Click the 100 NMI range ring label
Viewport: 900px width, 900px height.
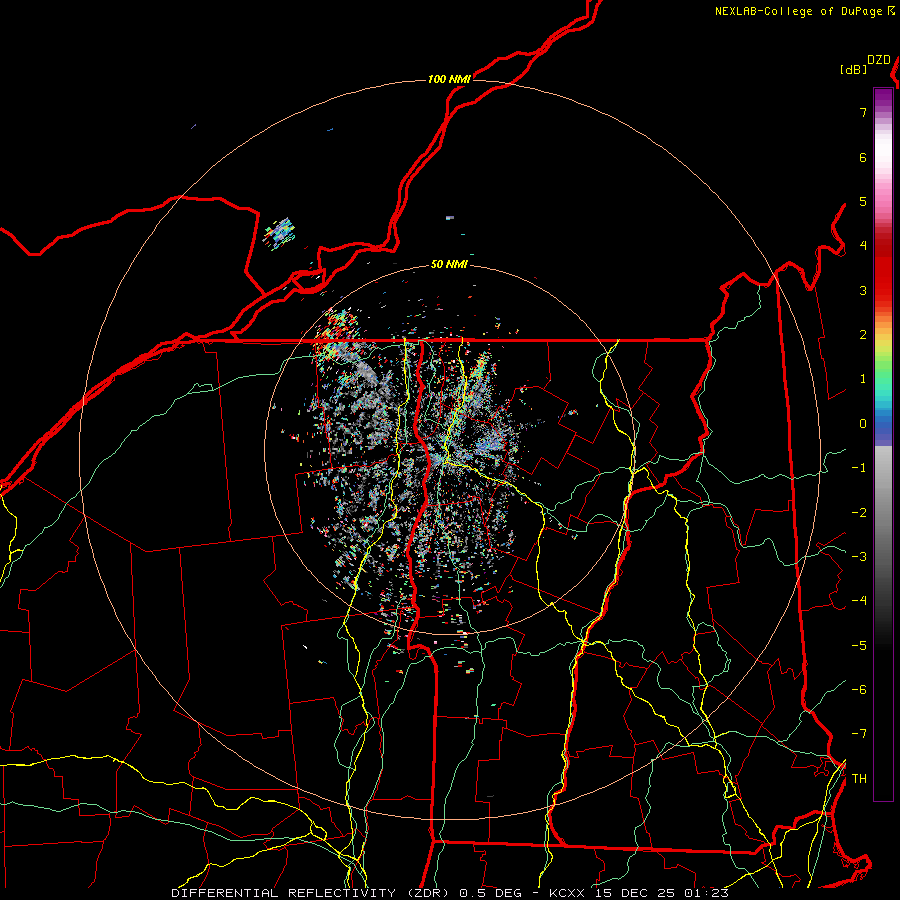(449, 79)
